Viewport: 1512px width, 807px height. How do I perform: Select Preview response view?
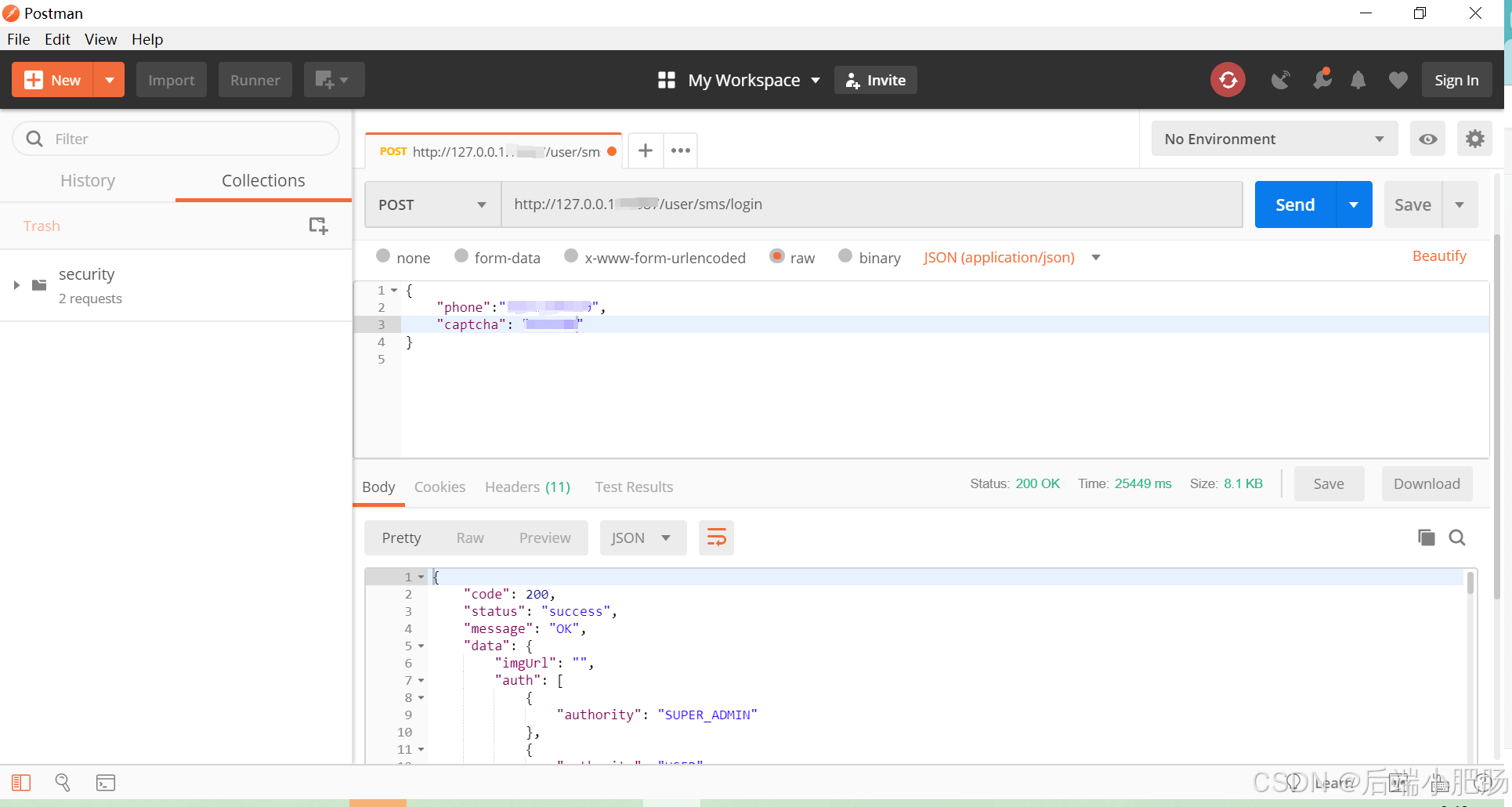[x=544, y=537]
